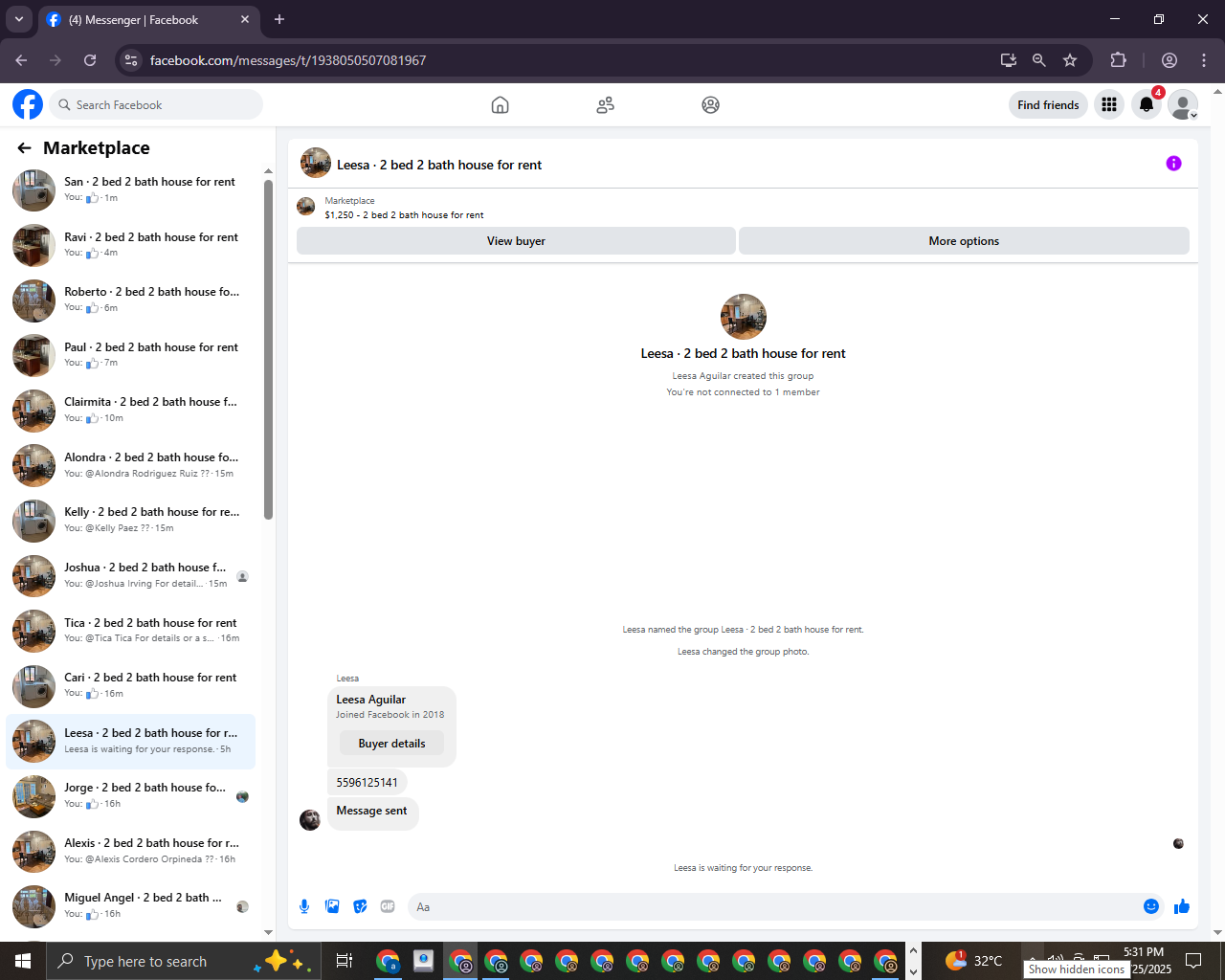Viewport: 1225px width, 980px height.
Task: Open the San conversation
Action: tap(131, 190)
